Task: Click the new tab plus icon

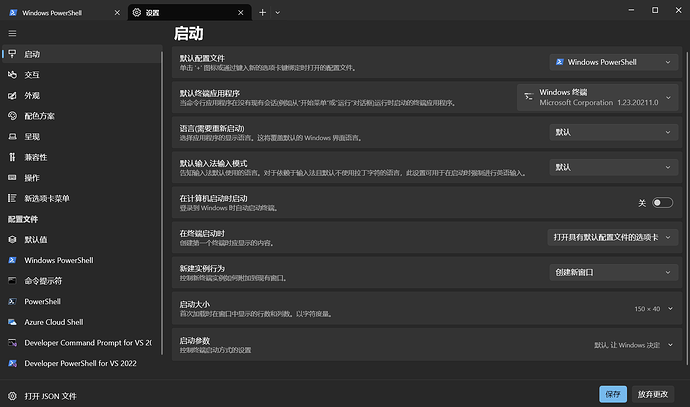Action: [262, 12]
